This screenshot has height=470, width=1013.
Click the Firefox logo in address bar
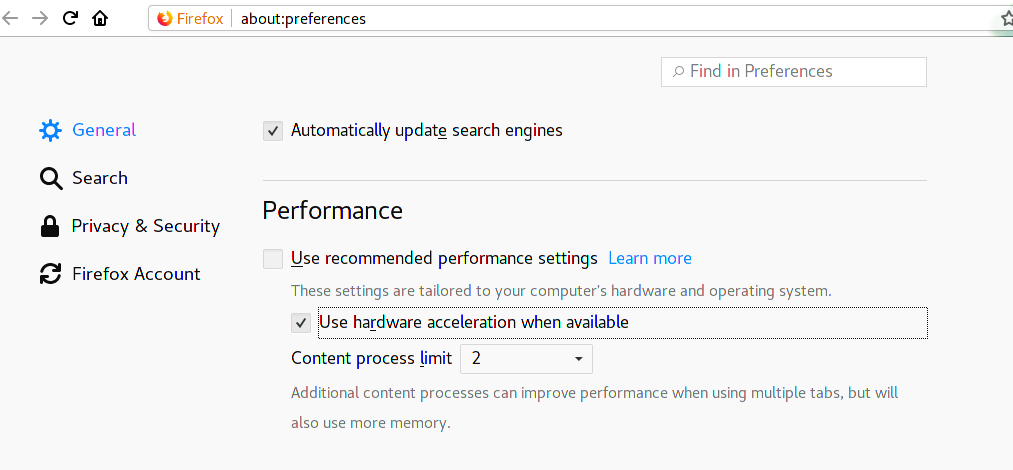[x=165, y=19]
